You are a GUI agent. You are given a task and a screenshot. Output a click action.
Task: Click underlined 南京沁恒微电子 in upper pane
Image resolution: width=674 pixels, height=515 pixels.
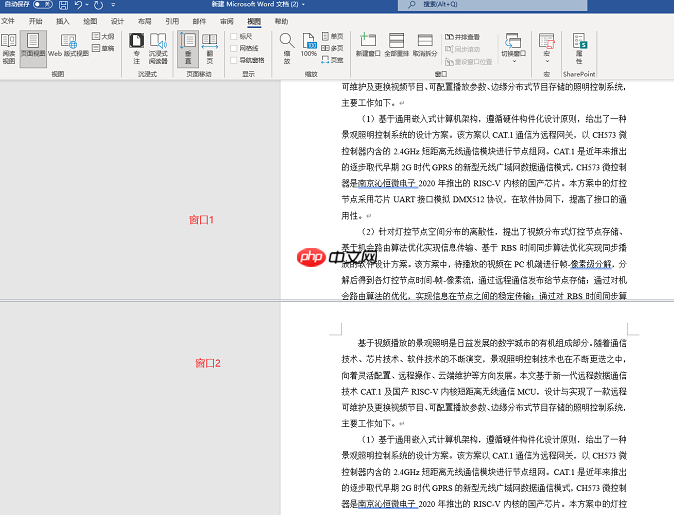[387, 184]
